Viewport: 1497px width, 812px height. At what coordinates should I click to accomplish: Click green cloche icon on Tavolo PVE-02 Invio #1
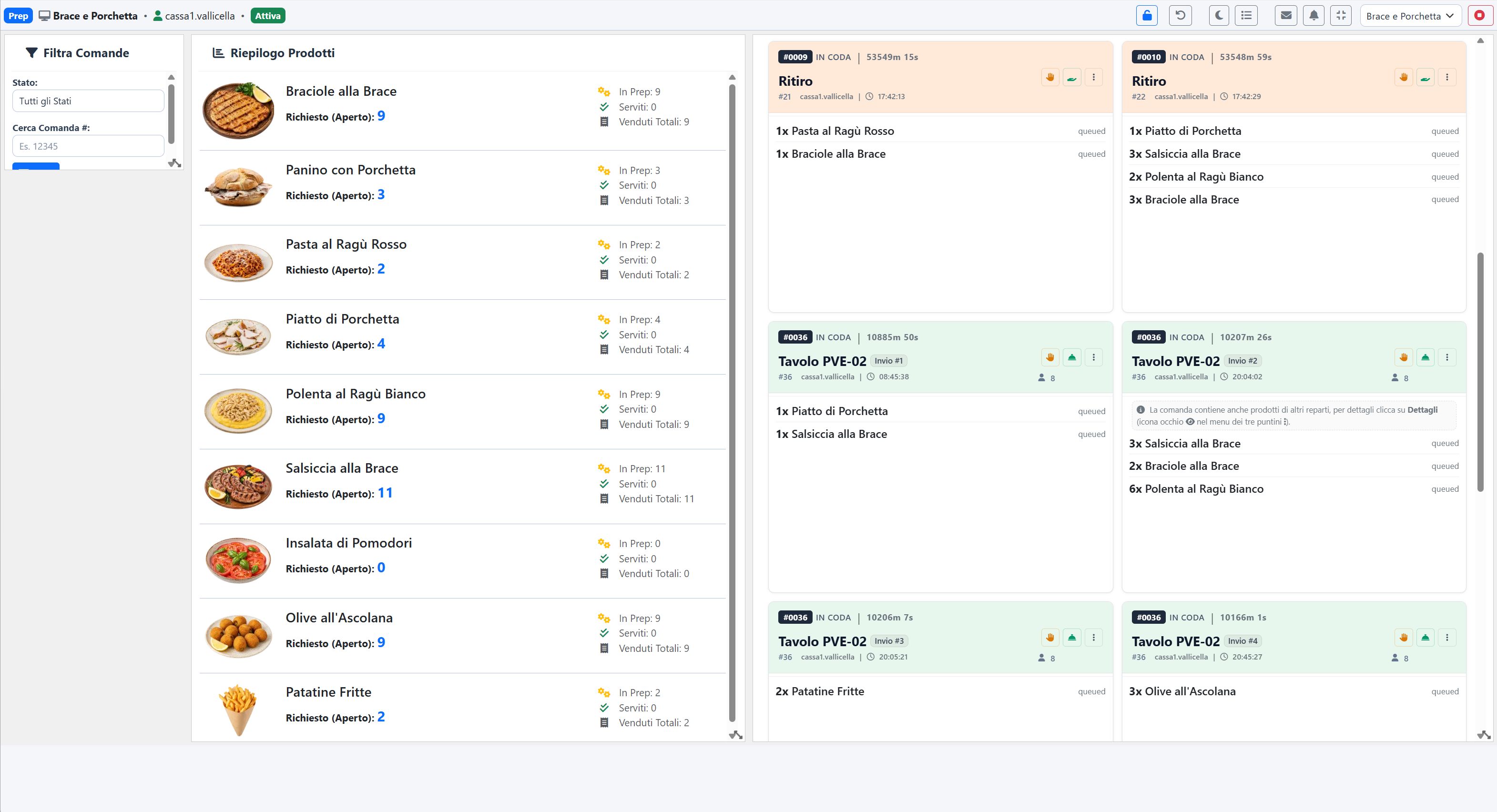pos(1072,357)
